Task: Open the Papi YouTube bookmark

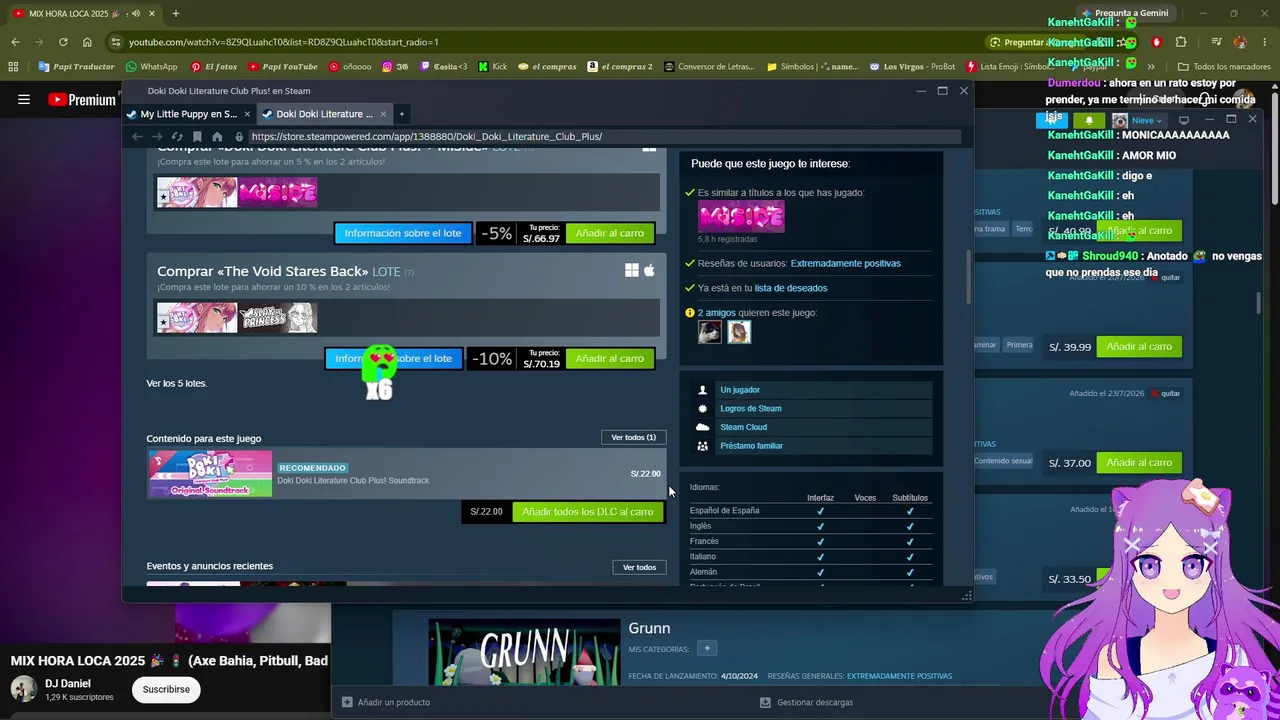Action: click(282, 67)
